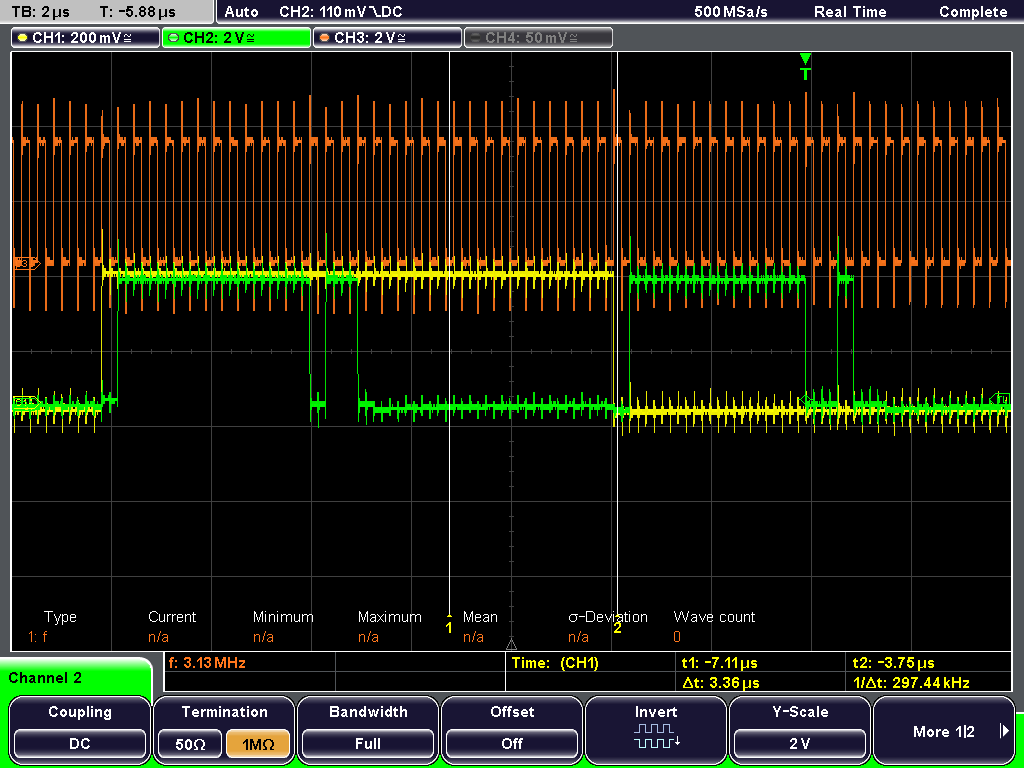Screen dimensions: 1024x768
Task: Click the yellow CH1 ground level marker
Action: click(x=24, y=402)
